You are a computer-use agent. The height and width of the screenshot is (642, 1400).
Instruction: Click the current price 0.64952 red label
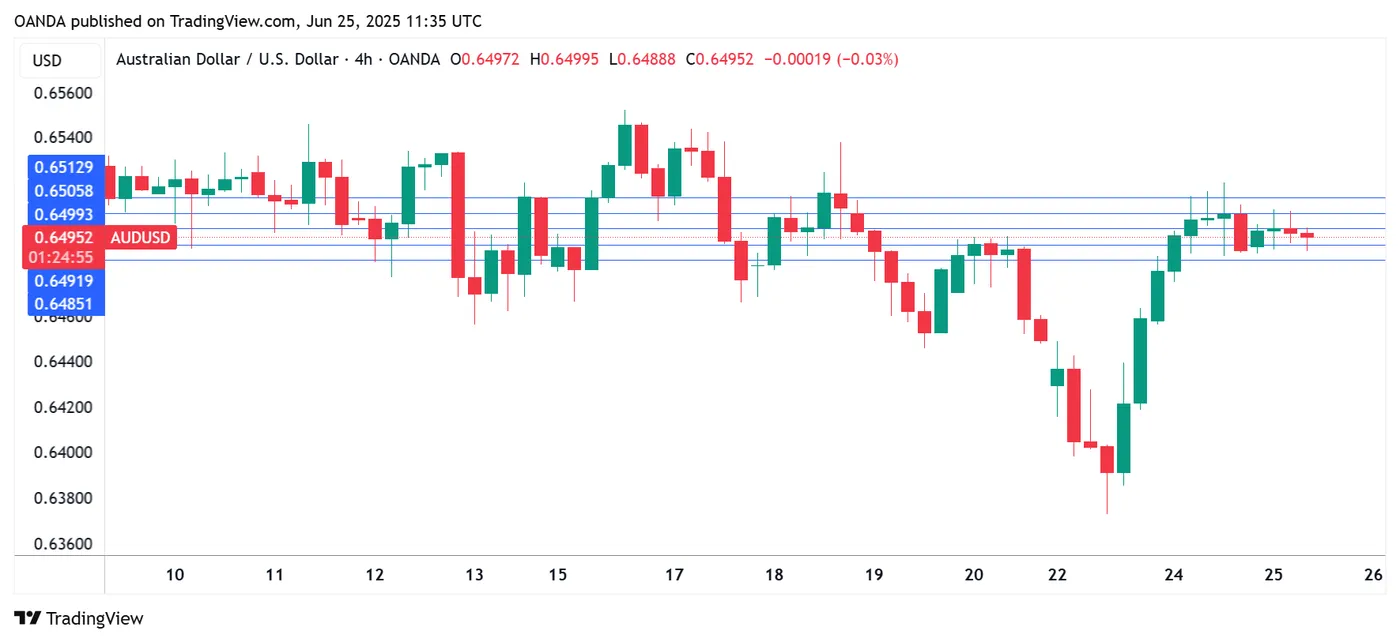click(64, 238)
